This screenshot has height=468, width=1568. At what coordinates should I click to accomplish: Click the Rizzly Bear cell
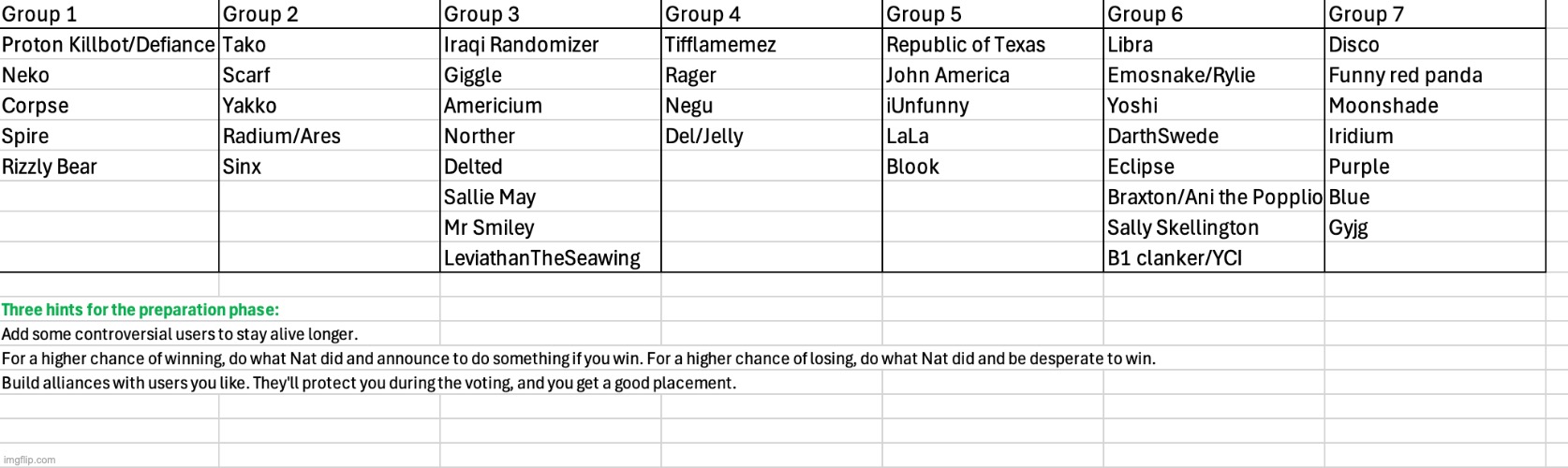[x=110, y=167]
